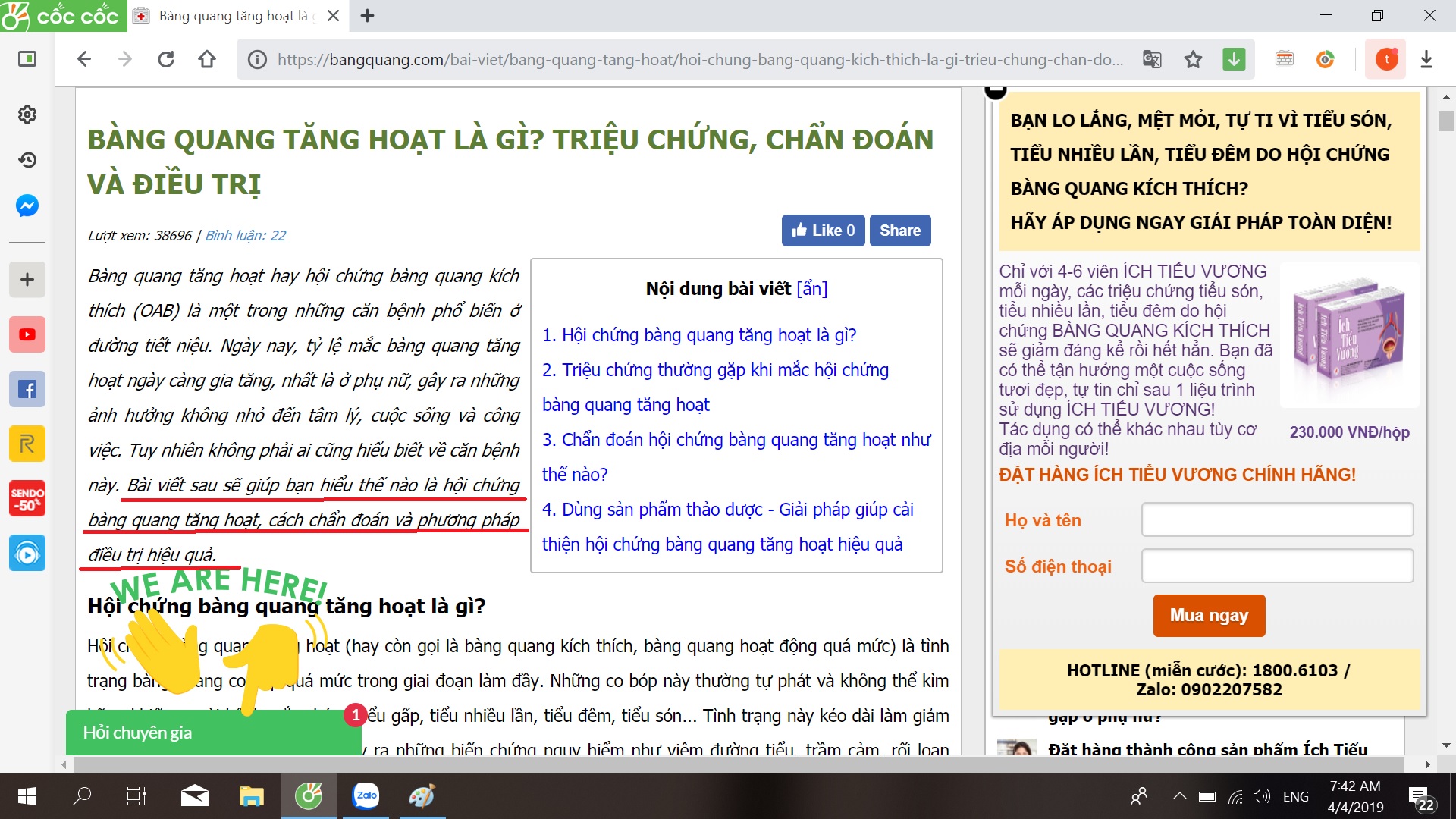This screenshot has height=819, width=1456.
Task: Bookmark this page with star icon
Action: pyautogui.click(x=1193, y=59)
